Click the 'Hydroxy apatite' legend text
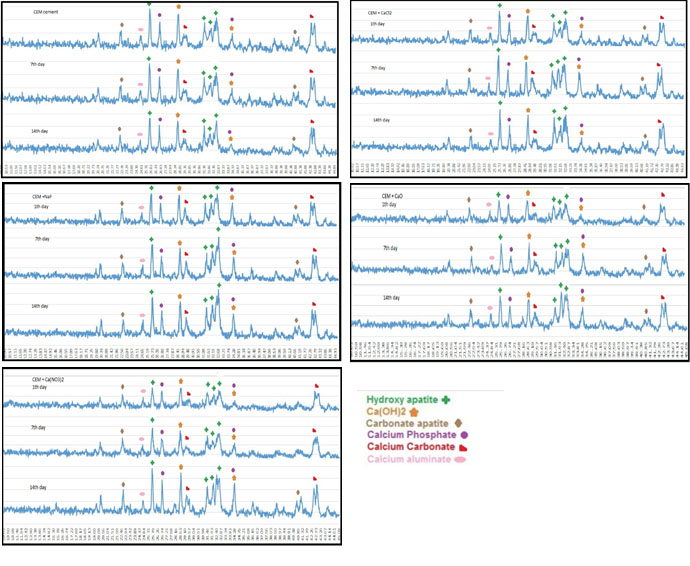Screen dimensions: 690x566 [401, 399]
